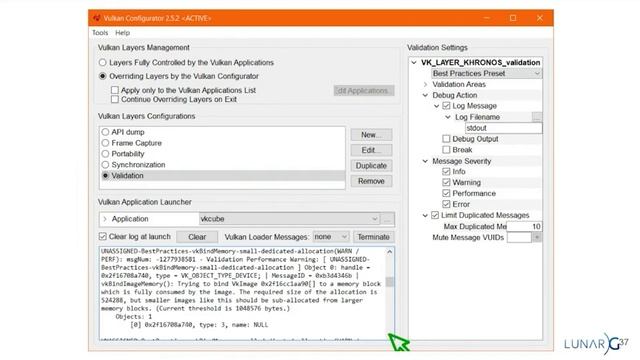The image size is (640, 360).
Task: Open the Best Practices Preset dropdown
Action: tap(487, 73)
